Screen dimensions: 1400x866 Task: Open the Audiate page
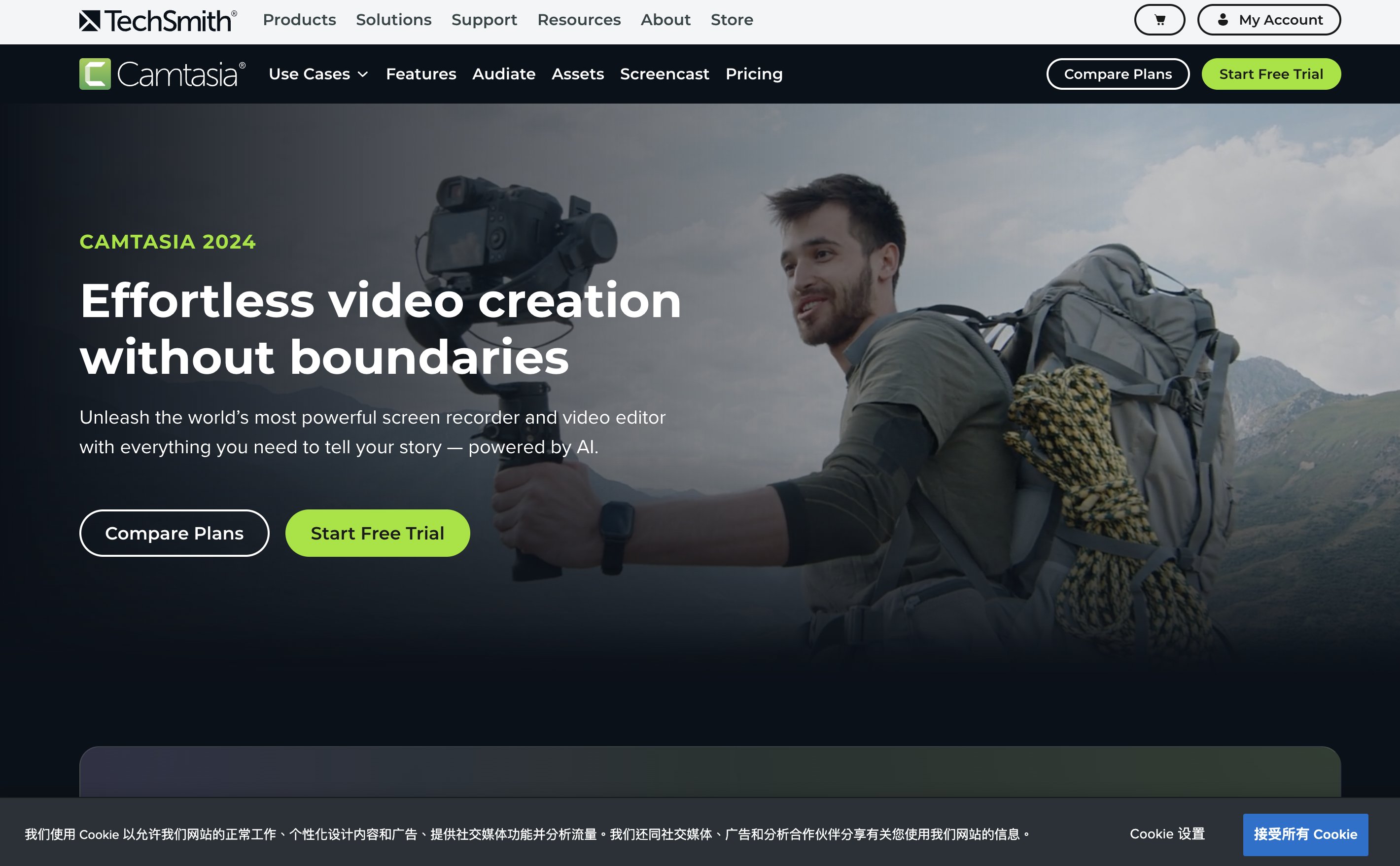pyautogui.click(x=504, y=74)
